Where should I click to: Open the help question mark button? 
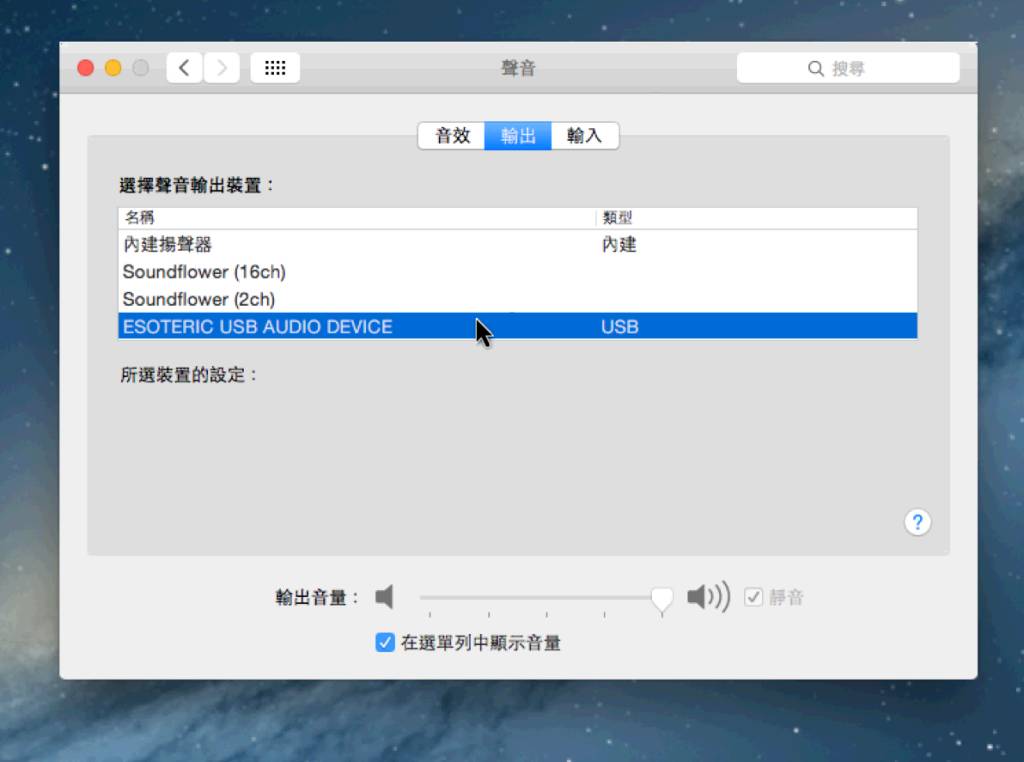tap(917, 522)
